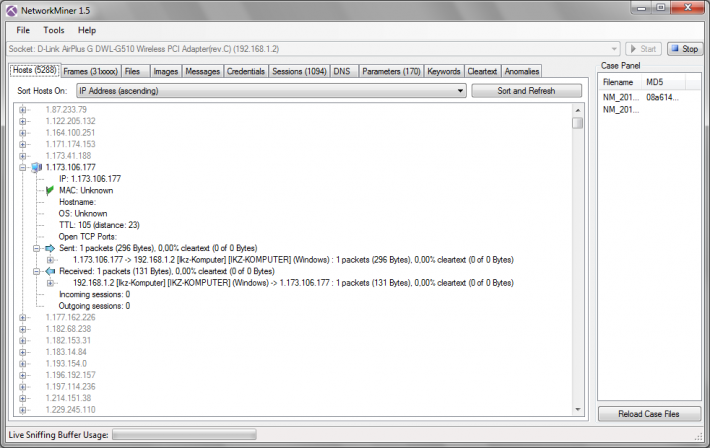710x448 pixels.
Task: Switch to the Sessions (1094) tab
Action: coord(299,72)
